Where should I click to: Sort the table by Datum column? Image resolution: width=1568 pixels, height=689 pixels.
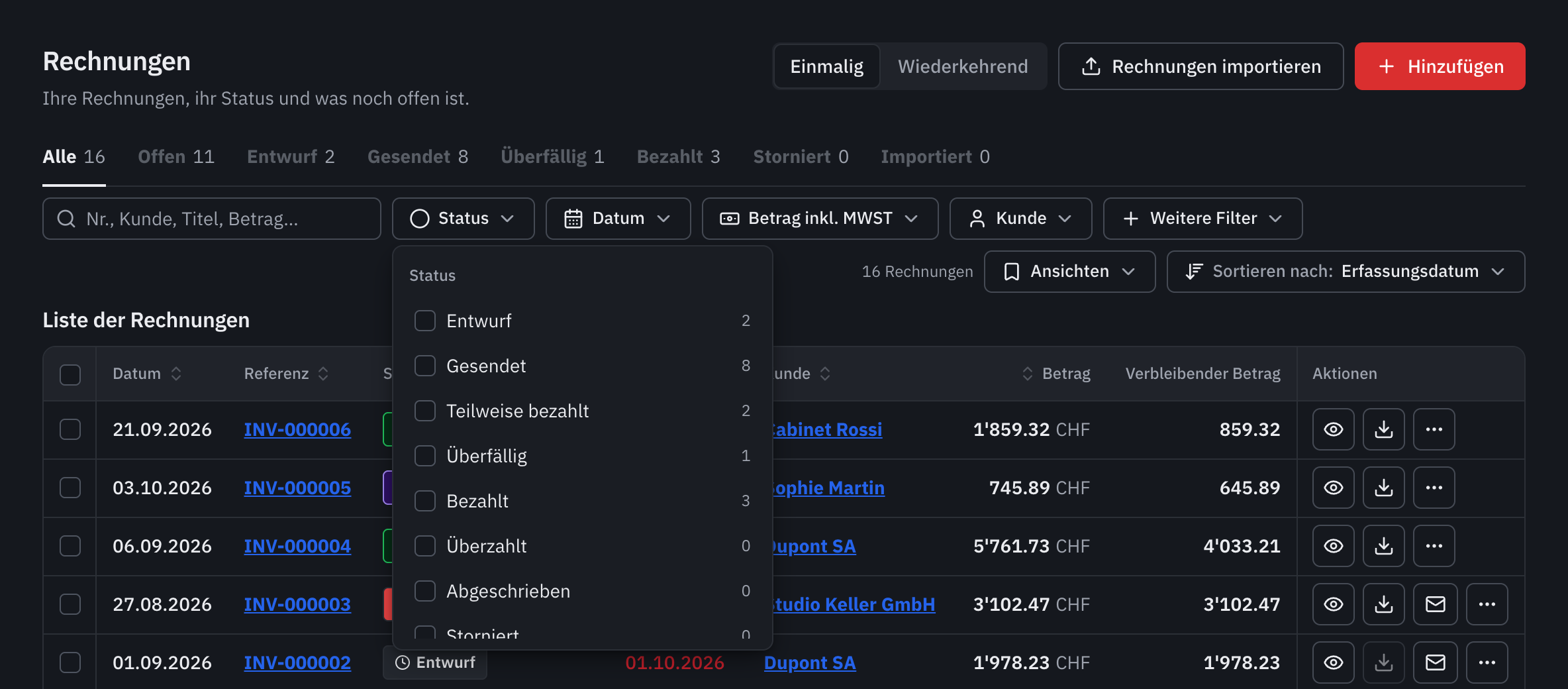point(147,374)
